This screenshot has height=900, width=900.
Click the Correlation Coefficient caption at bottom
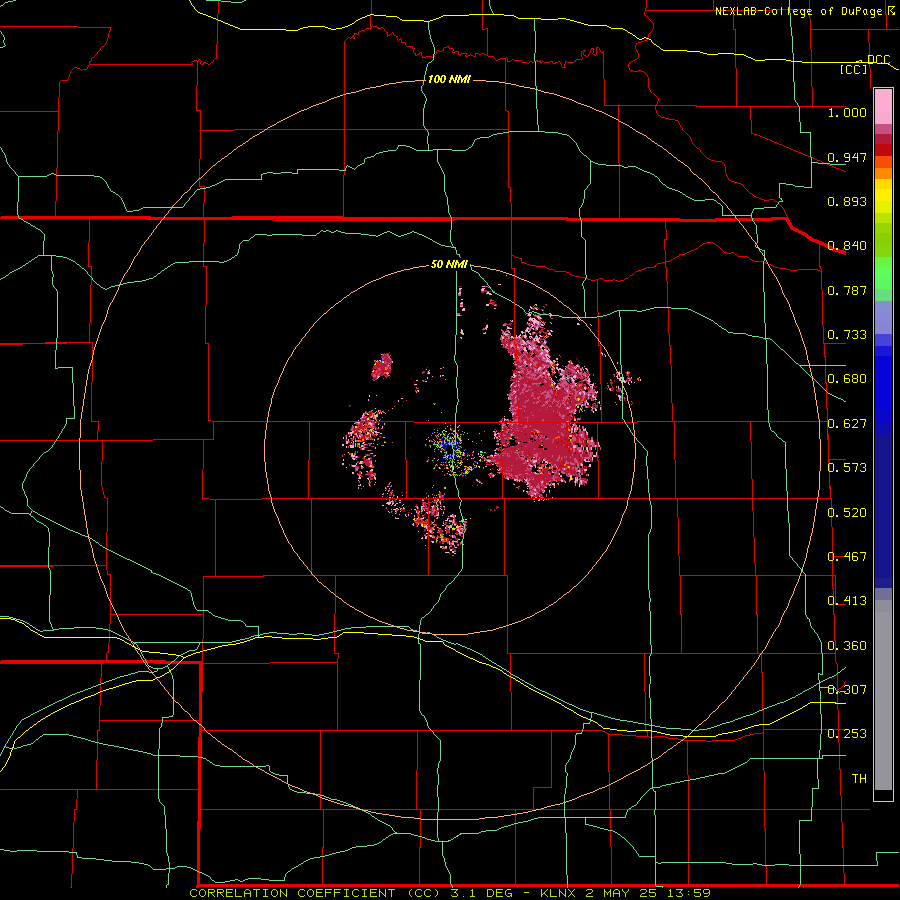(450, 893)
